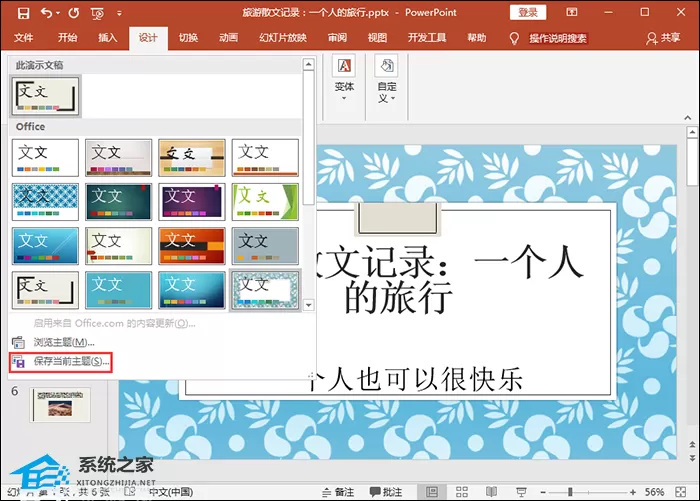
Task: Click the Redo icon in title bar
Action: (x=74, y=13)
